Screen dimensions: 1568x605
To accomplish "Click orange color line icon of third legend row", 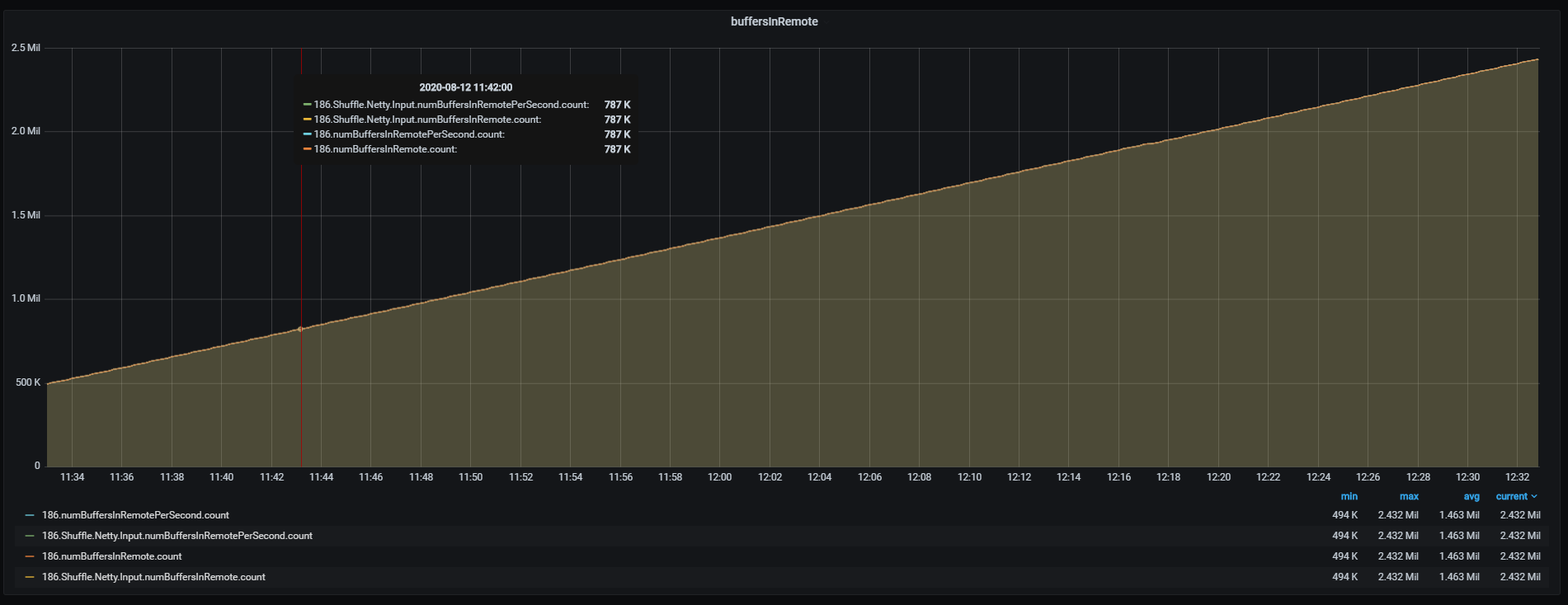I will (x=31, y=556).
